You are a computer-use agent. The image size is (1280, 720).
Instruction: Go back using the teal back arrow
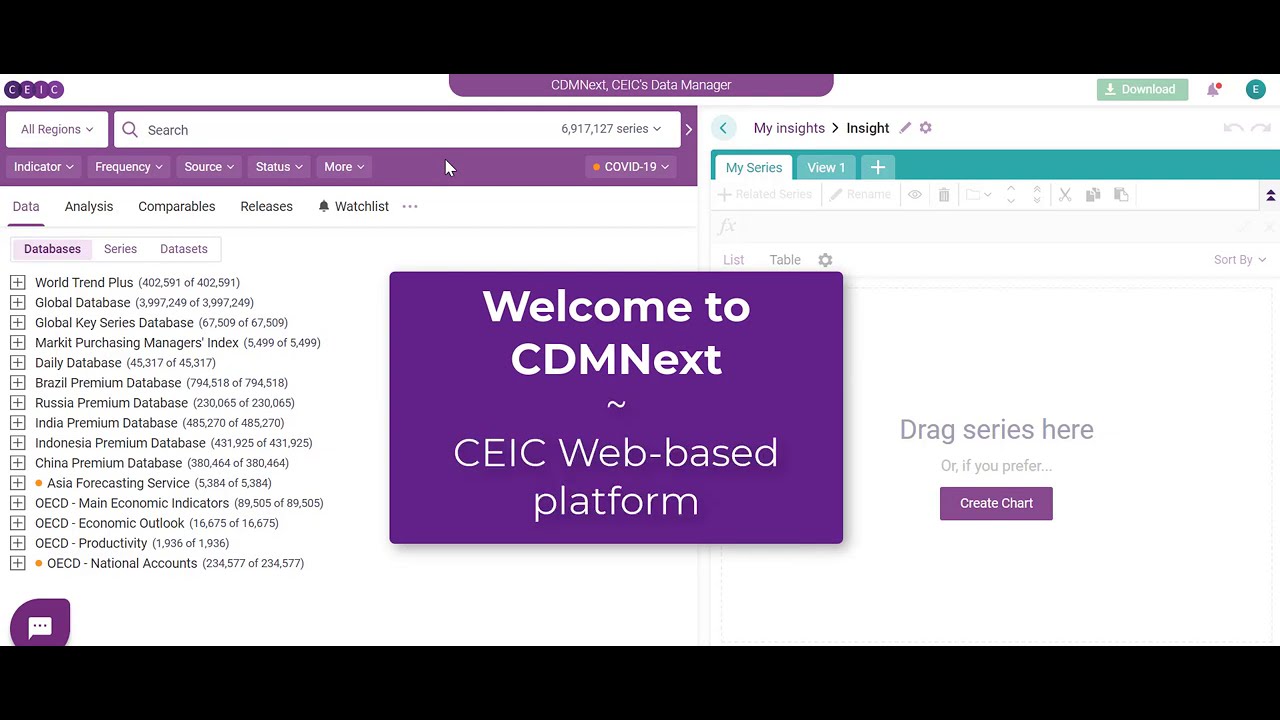(x=723, y=128)
